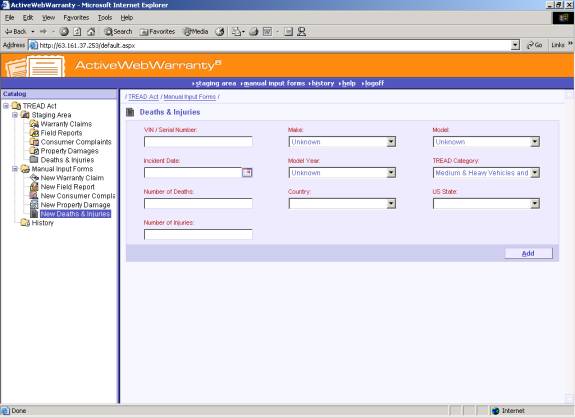Screen dimensions: 575x418
Task: Click the New Warranty Claim icon
Action: 34,178
